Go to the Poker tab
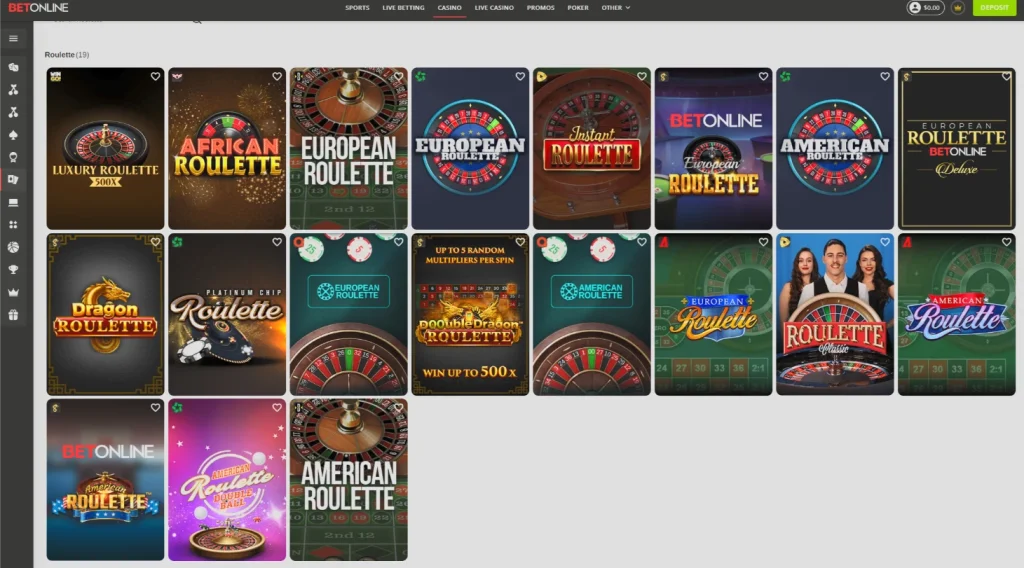This screenshot has width=1024, height=568. [x=577, y=8]
